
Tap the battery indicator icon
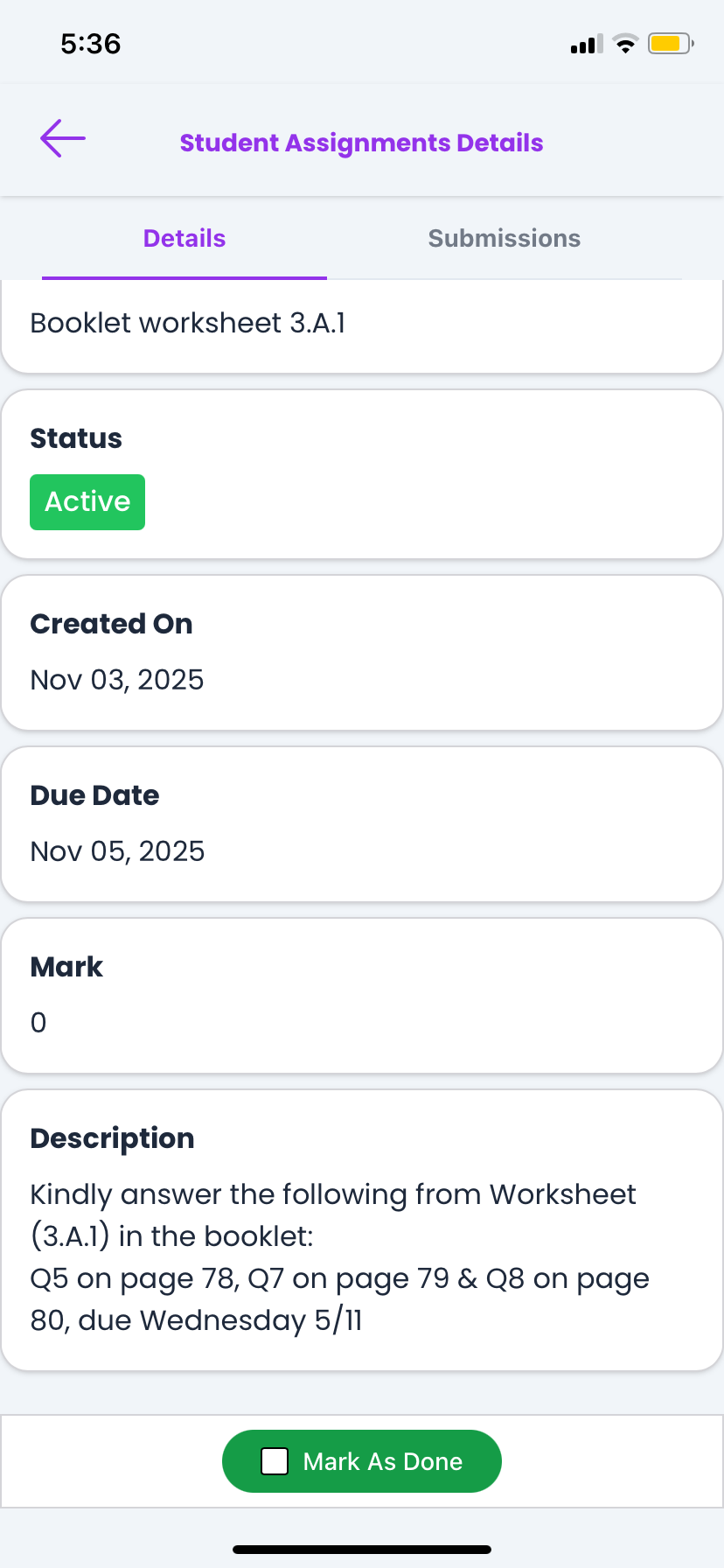click(x=670, y=44)
